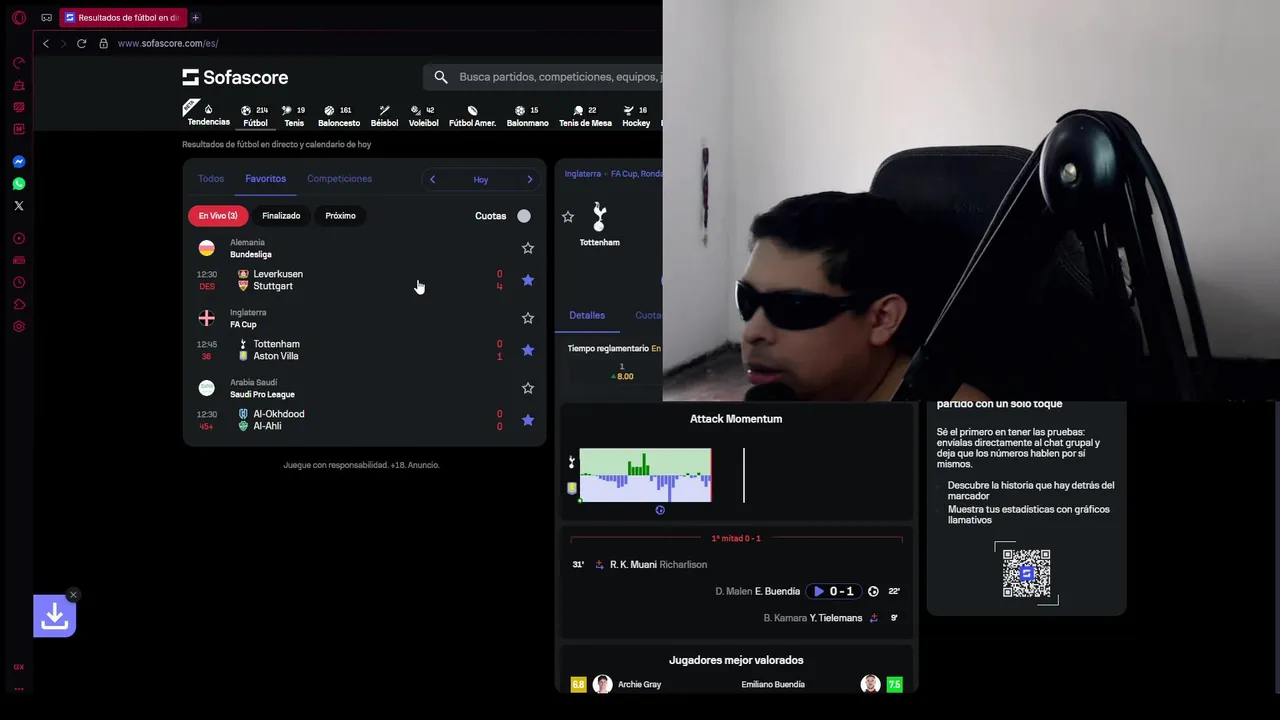Reload the Sofascore page
1280x720 pixels.
(81, 43)
